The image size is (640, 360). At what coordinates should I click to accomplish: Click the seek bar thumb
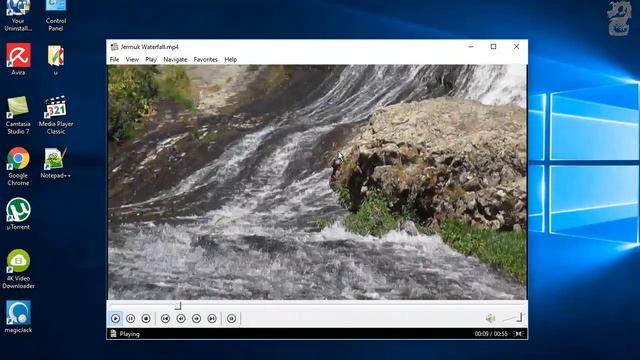178,306
